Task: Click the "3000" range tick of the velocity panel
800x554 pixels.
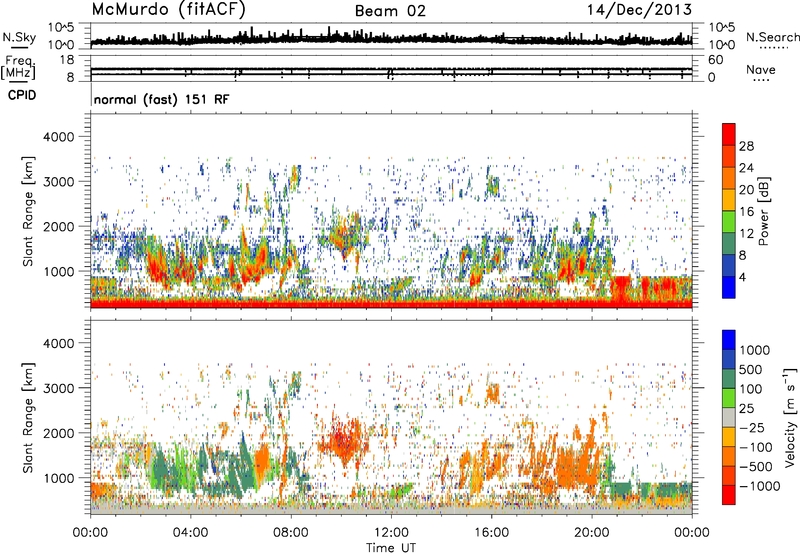Action: pos(58,388)
